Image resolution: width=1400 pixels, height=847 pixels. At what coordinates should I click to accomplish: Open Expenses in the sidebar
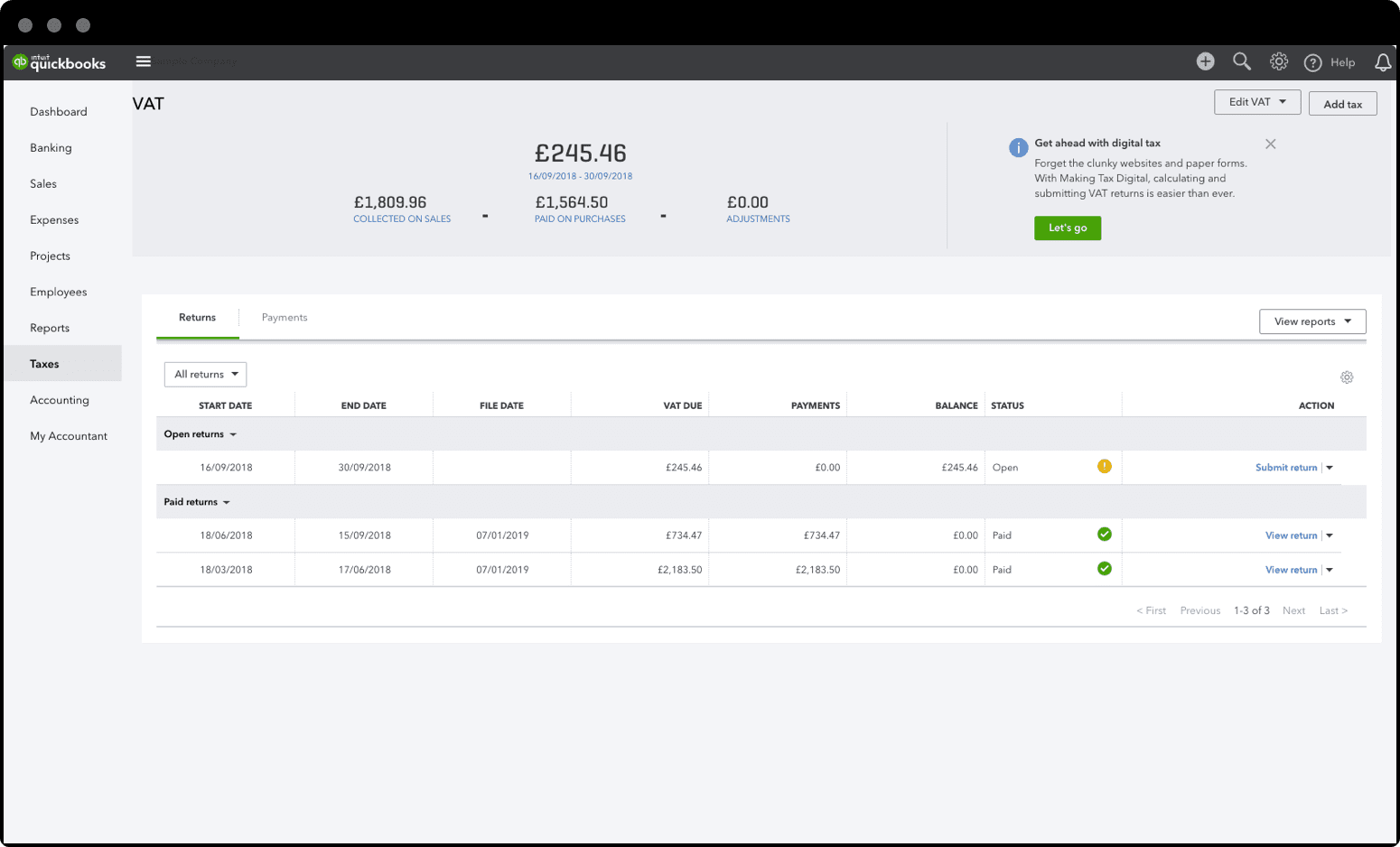pyautogui.click(x=54, y=220)
